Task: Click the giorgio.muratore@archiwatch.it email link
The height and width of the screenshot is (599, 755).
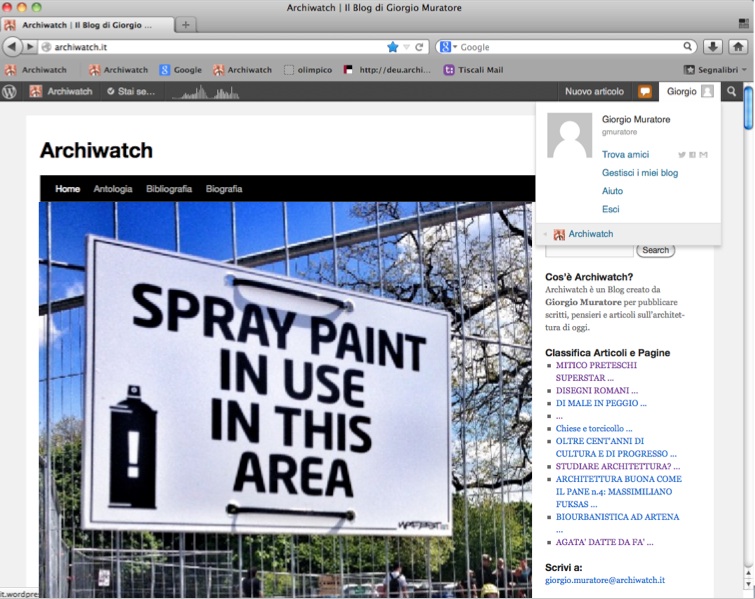Action: [x=605, y=580]
